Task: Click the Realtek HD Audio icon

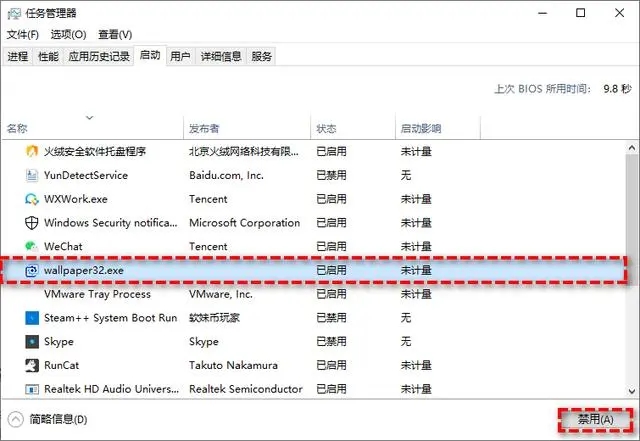Action: [x=32, y=389]
